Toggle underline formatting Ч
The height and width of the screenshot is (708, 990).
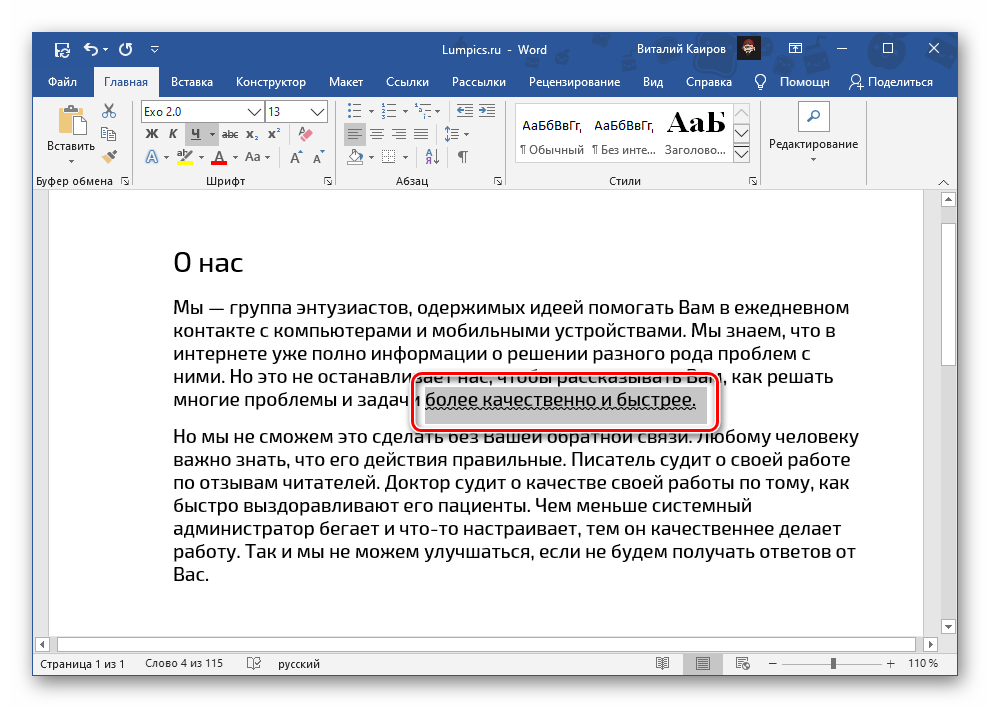(x=195, y=134)
